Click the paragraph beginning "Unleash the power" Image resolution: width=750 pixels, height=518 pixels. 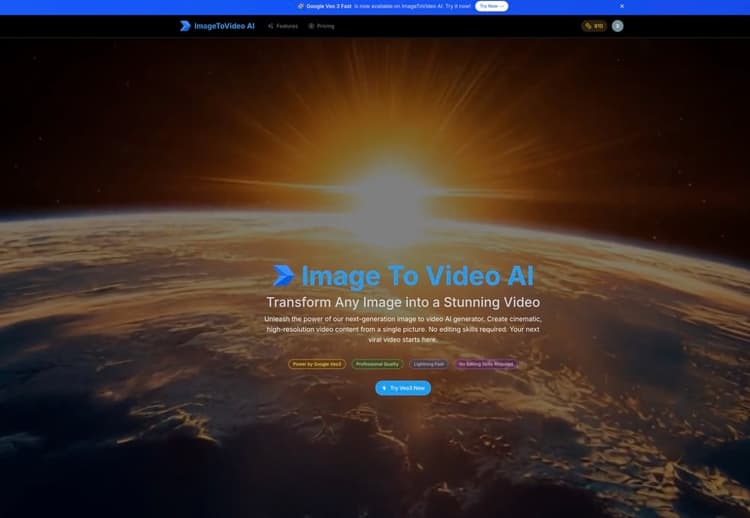pos(403,329)
